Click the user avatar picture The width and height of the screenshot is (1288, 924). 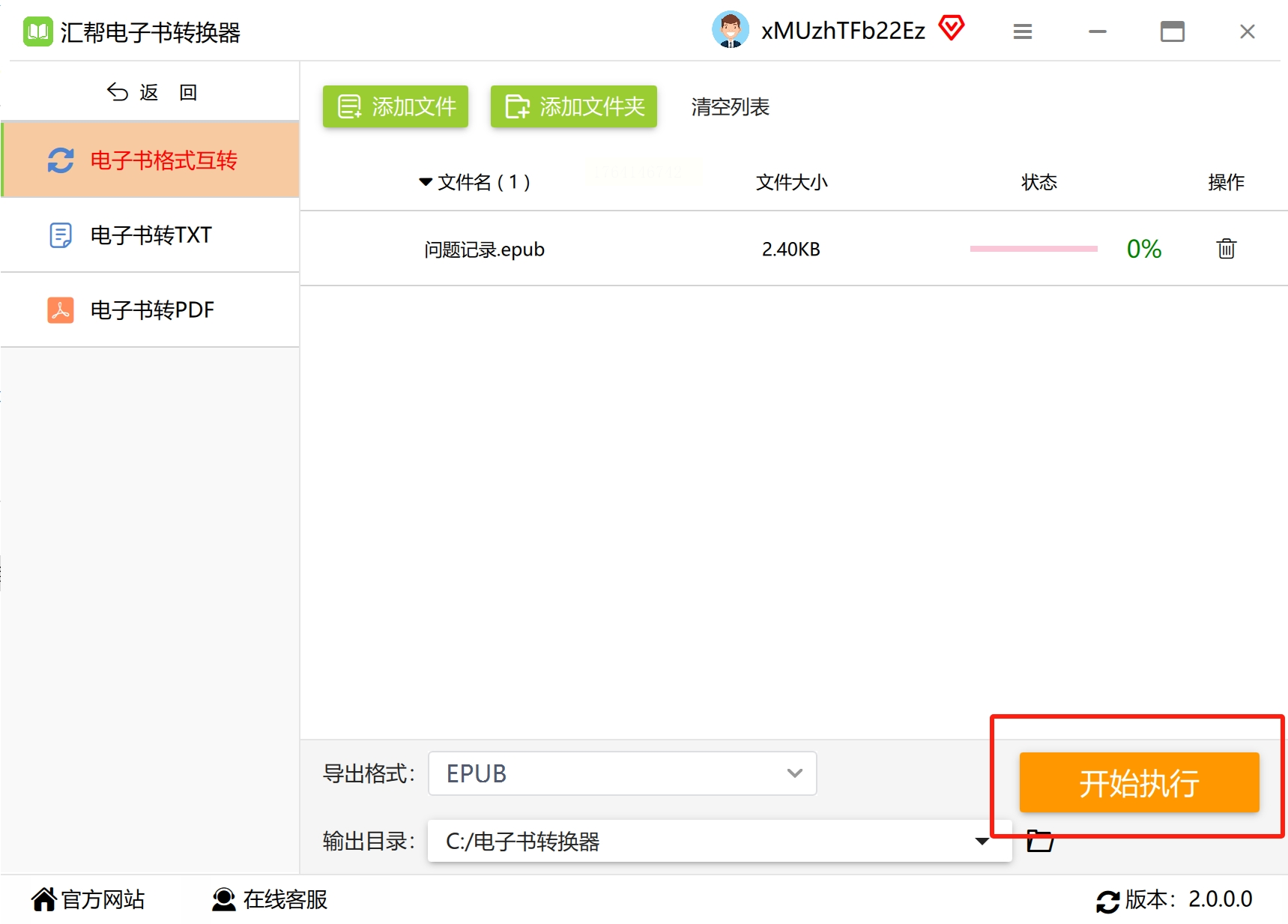pyautogui.click(x=730, y=30)
